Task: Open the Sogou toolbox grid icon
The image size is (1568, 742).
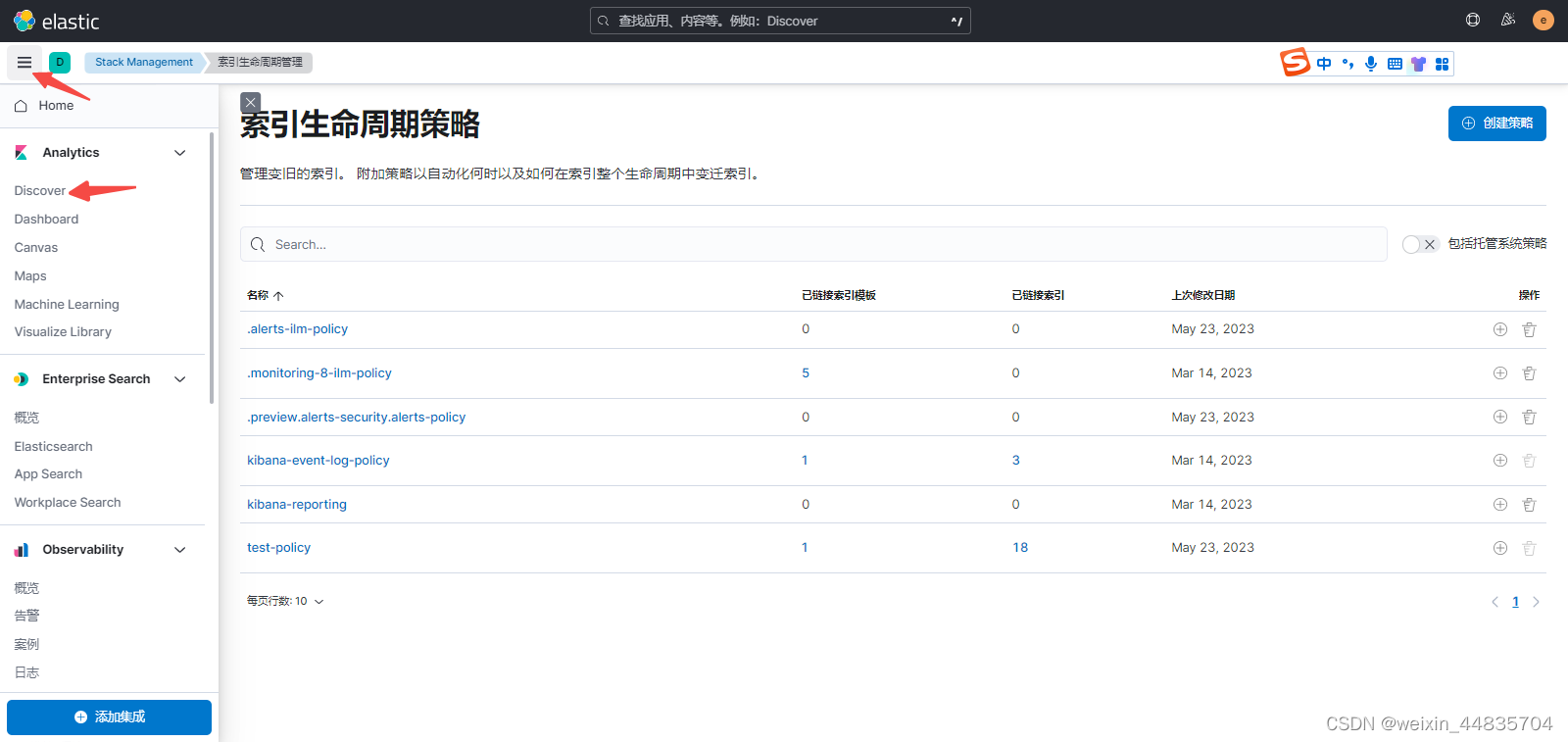Action: point(1442,64)
